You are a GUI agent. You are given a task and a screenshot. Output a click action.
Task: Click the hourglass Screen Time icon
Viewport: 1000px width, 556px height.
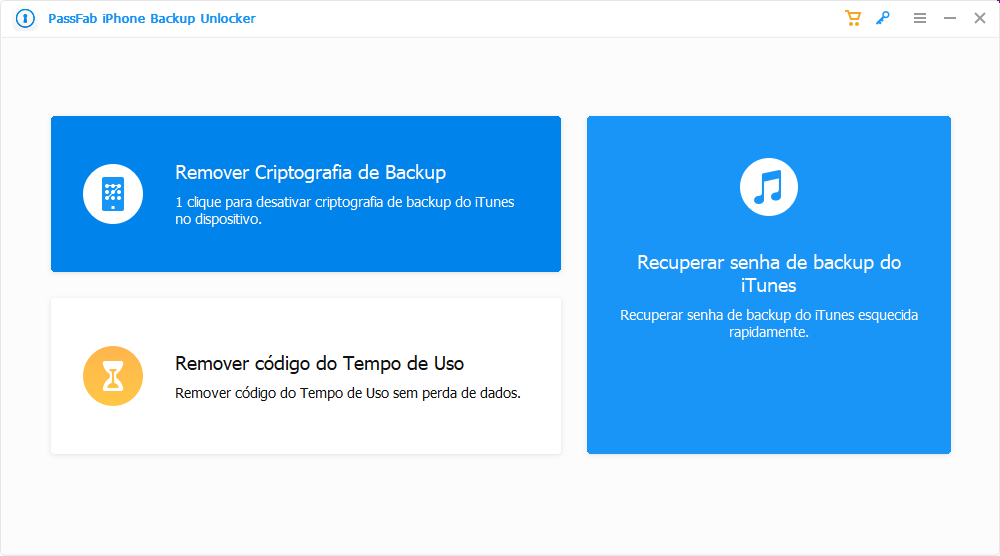point(113,376)
